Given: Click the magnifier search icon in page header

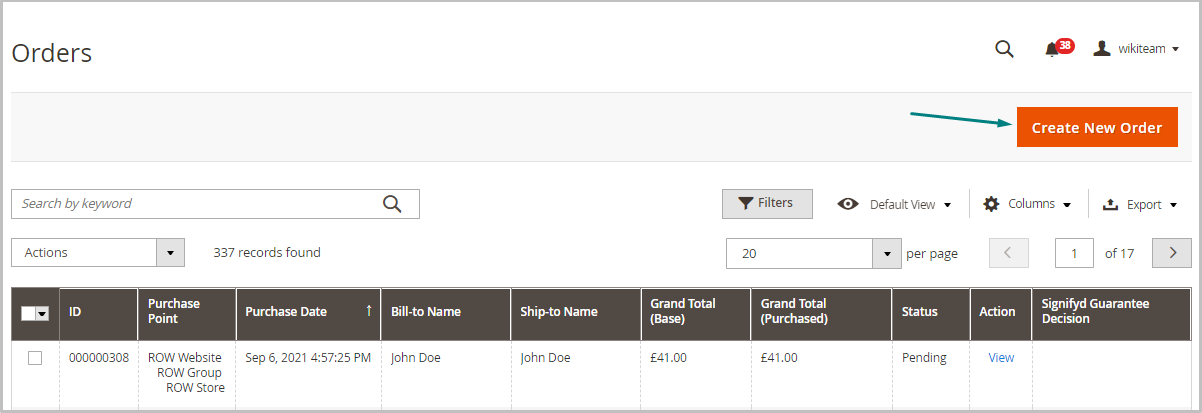Looking at the screenshot, I should (x=1004, y=49).
